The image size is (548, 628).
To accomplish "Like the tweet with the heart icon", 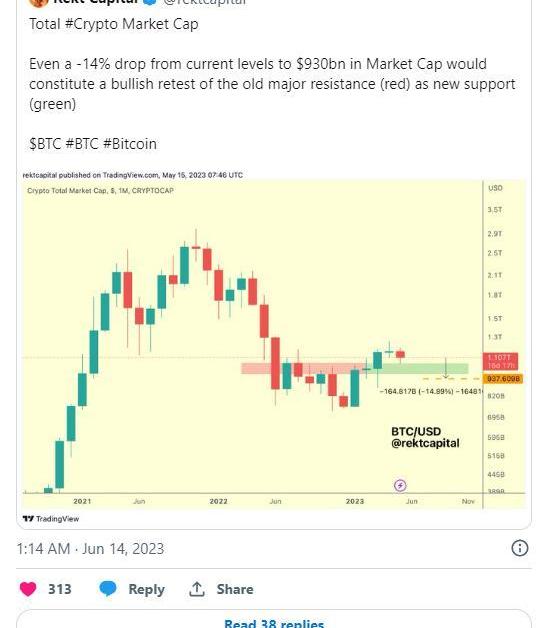I will (28, 589).
